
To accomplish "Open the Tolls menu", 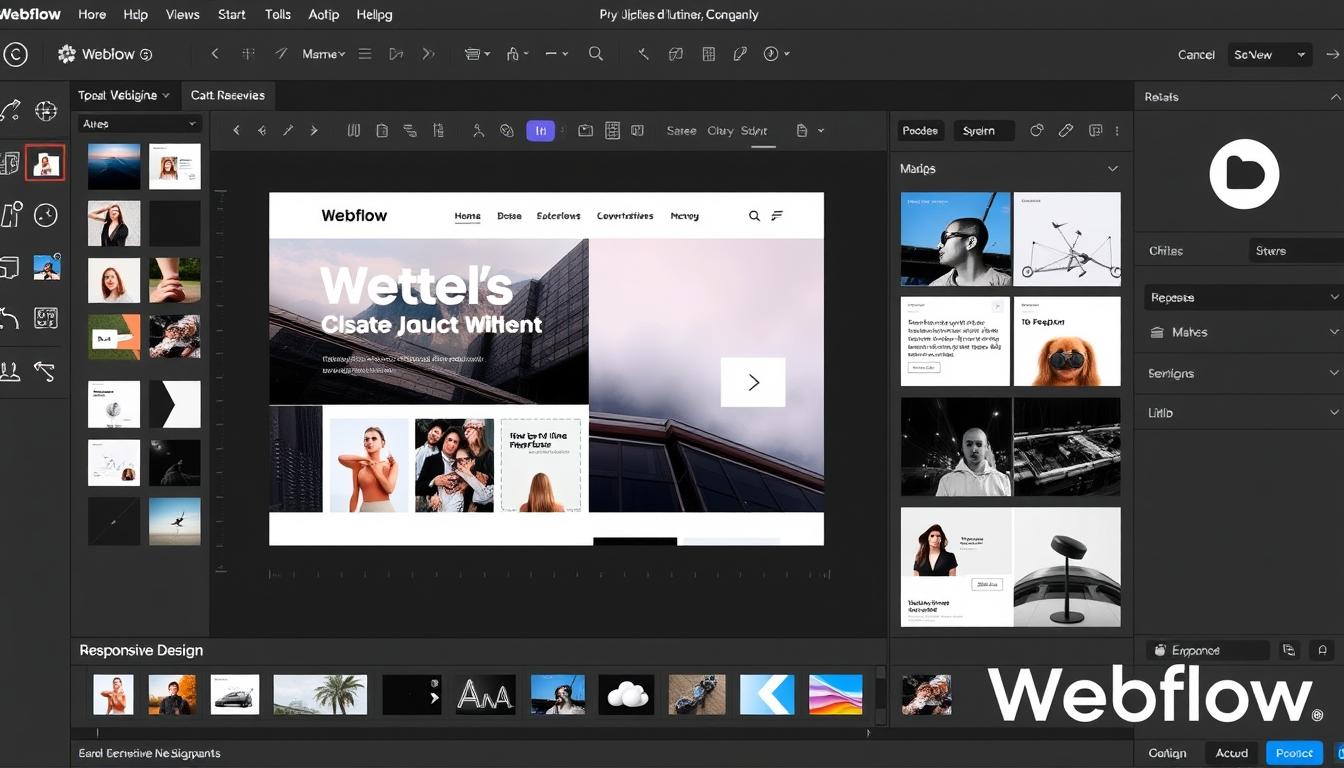I will coord(278,14).
